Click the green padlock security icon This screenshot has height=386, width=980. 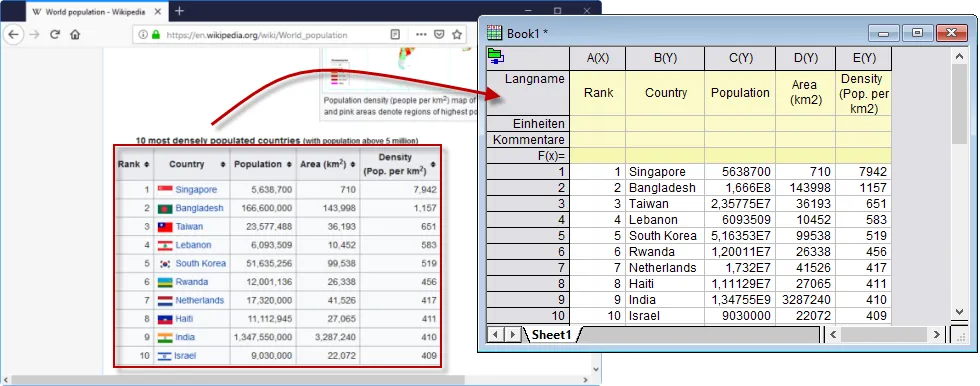click(156, 35)
